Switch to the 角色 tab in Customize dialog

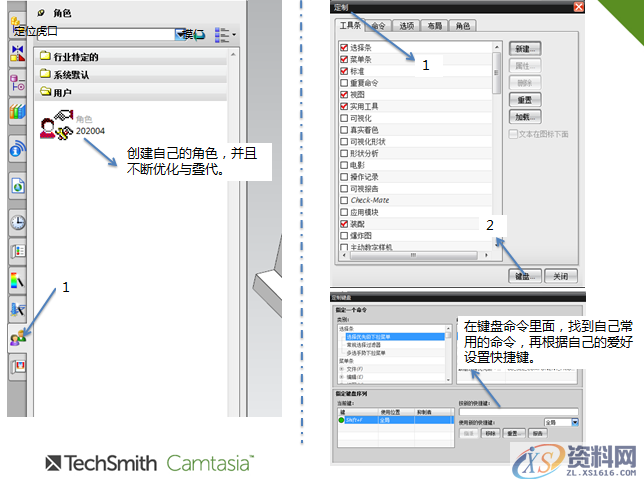pos(464,26)
